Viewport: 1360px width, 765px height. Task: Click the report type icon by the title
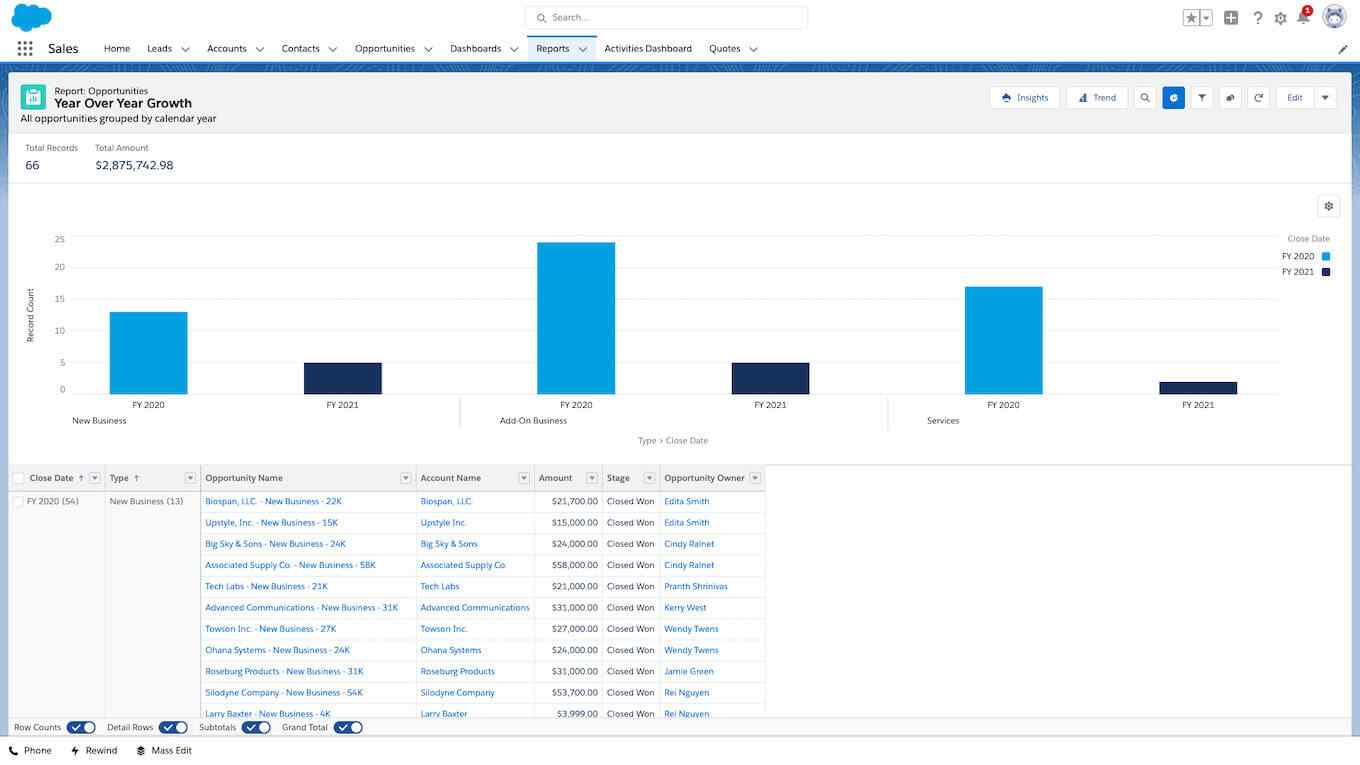click(x=33, y=97)
